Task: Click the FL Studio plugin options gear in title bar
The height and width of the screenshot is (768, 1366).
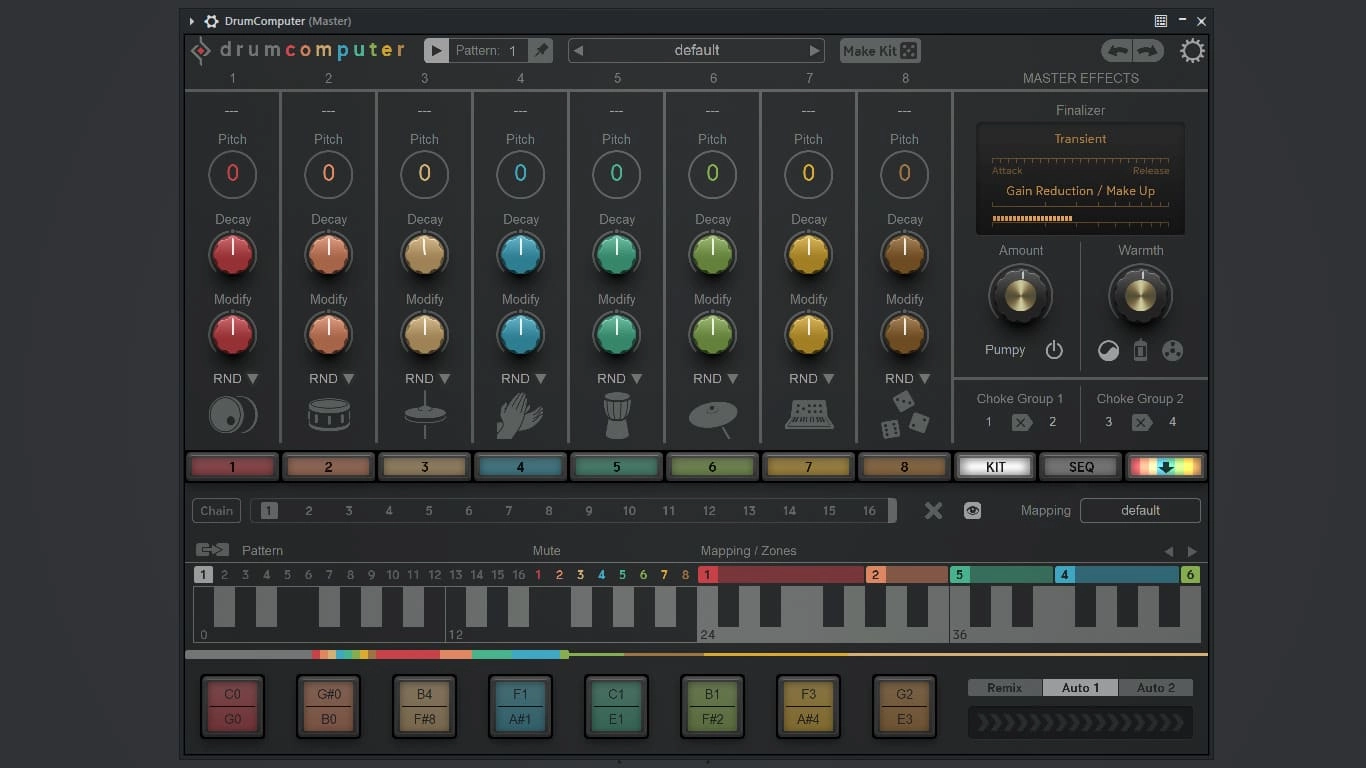Action: coord(211,21)
